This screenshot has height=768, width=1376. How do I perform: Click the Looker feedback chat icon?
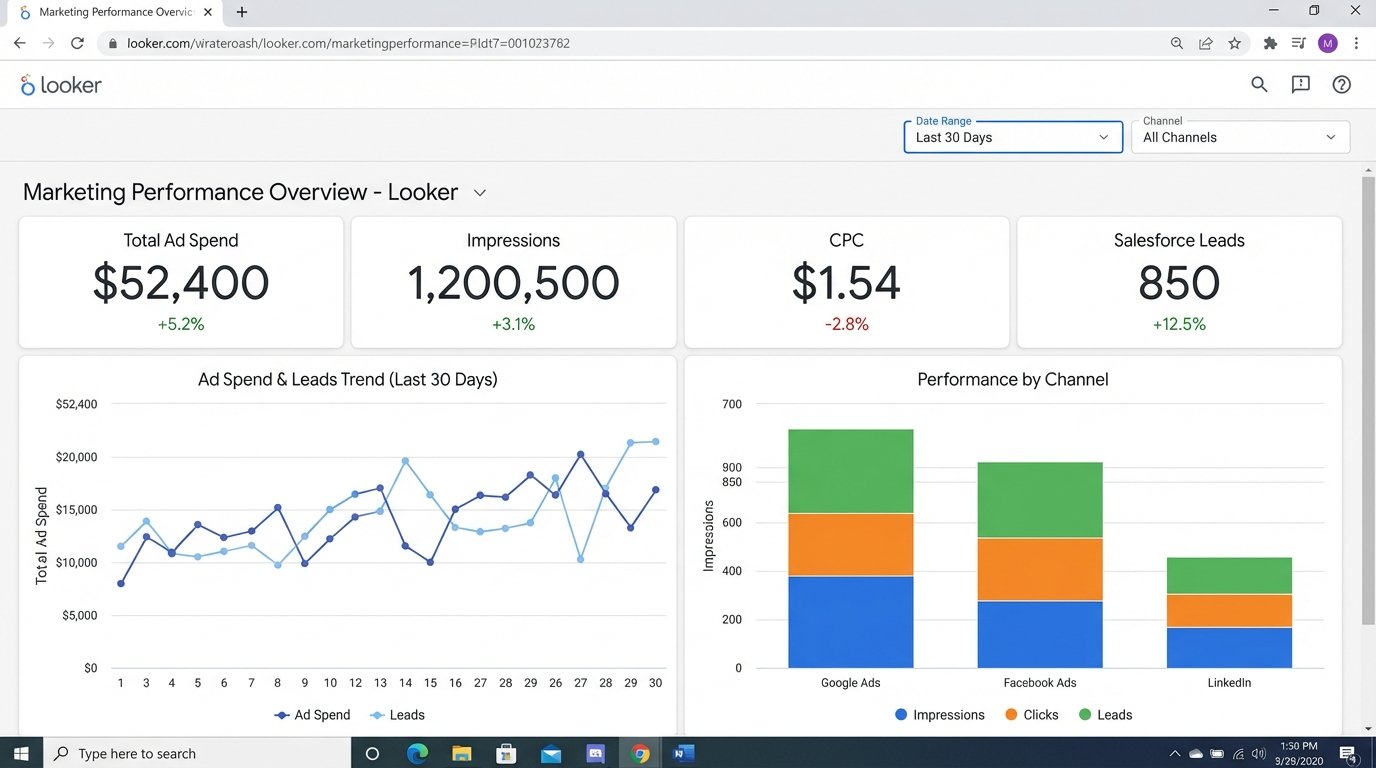1300,84
